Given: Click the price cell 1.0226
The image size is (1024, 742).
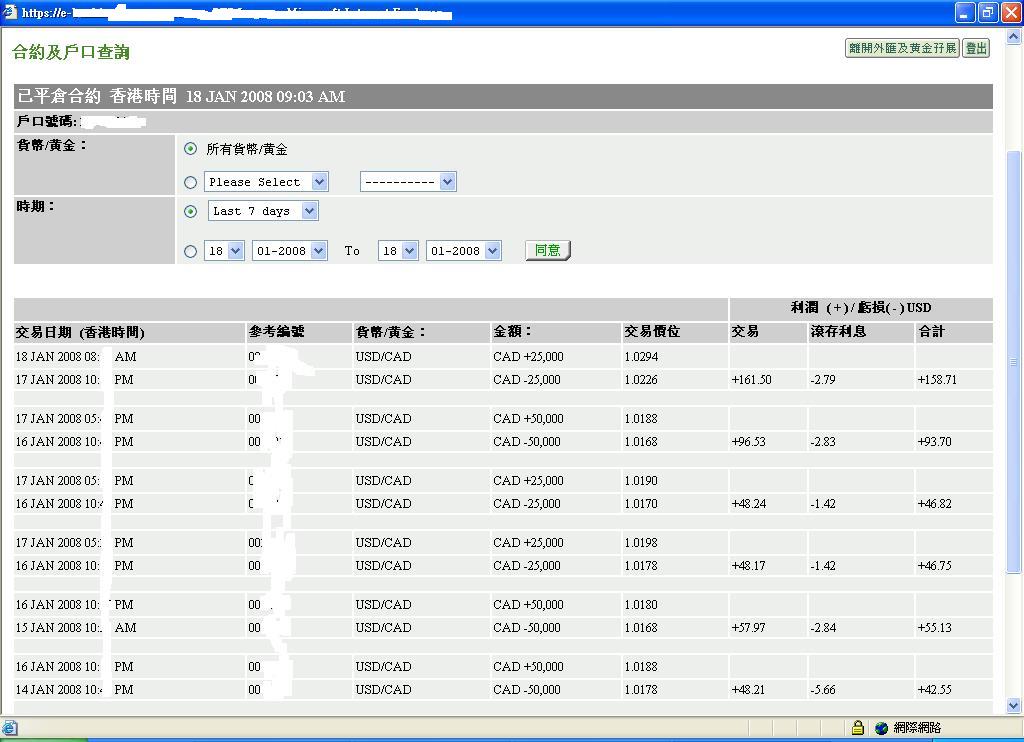Looking at the screenshot, I should (641, 379).
